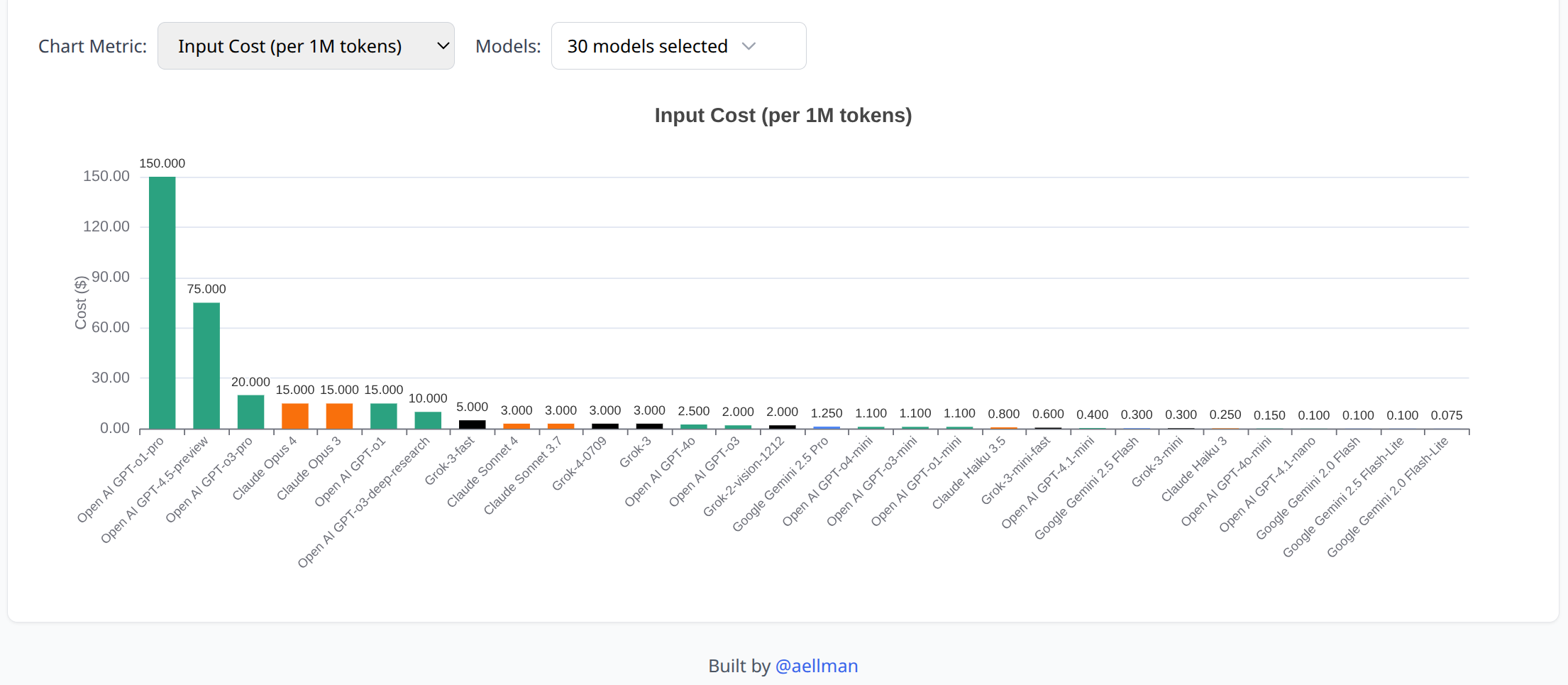Click the 1.250 value label
1568x685 pixels.
(x=827, y=413)
